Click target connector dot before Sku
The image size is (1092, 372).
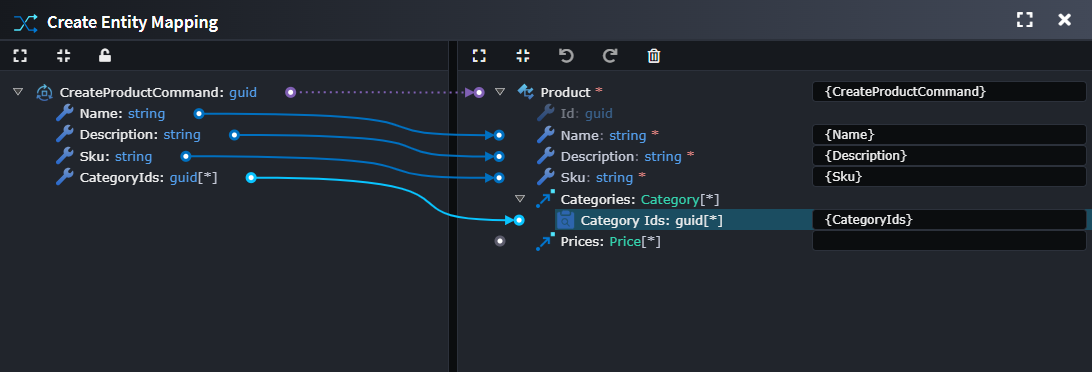[x=499, y=178]
